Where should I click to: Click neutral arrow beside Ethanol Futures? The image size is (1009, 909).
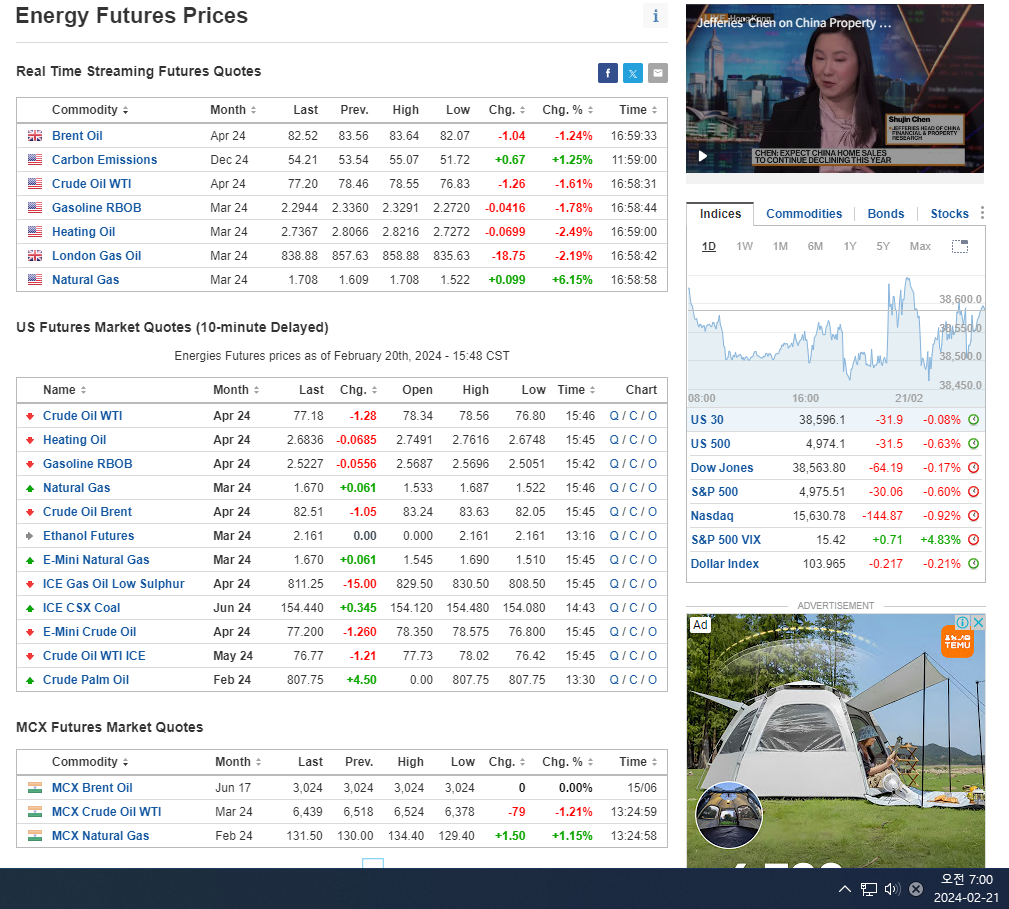click(x=30, y=536)
